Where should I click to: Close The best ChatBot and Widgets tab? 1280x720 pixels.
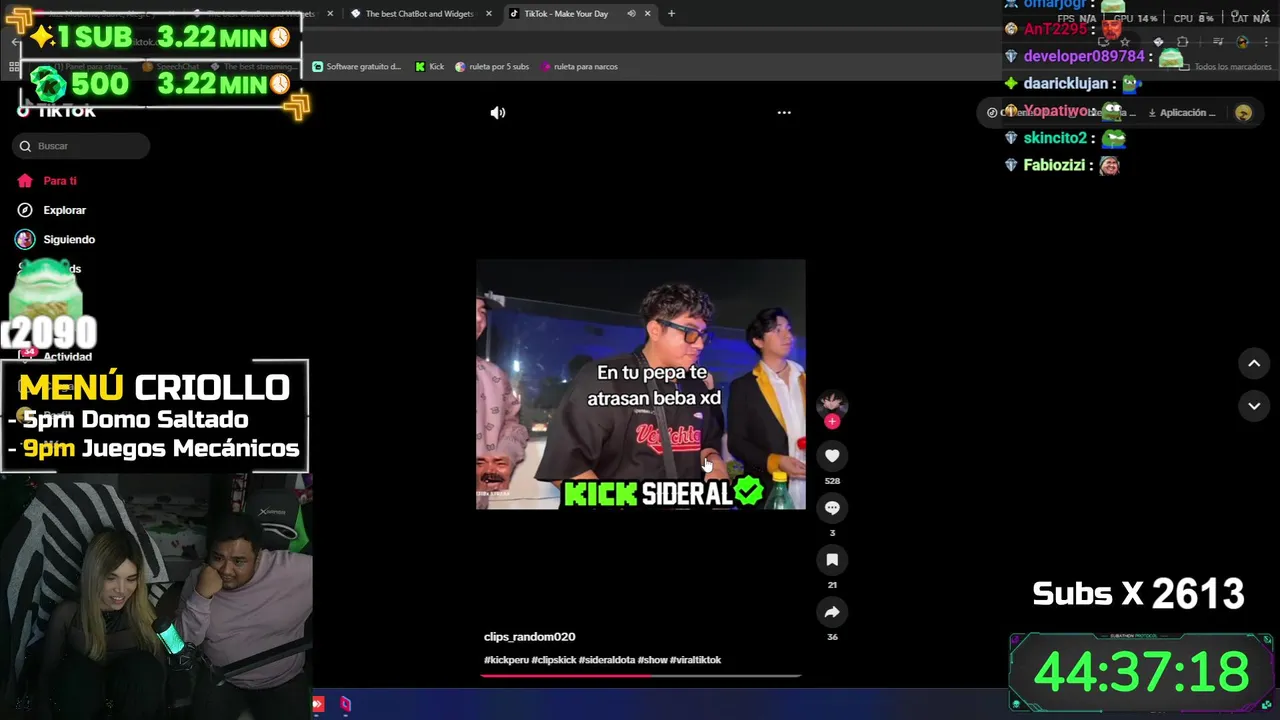[489, 14]
